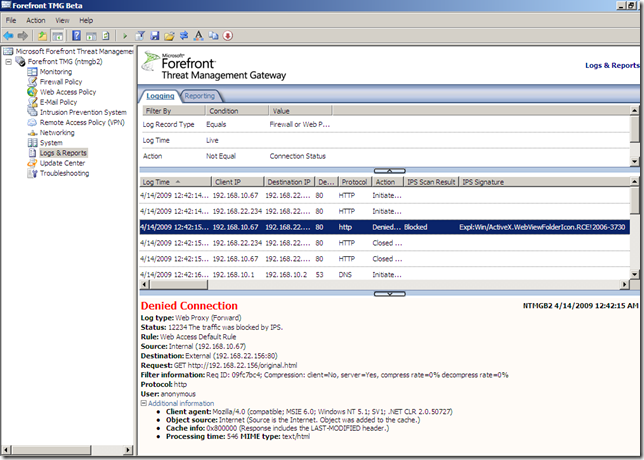The width and height of the screenshot is (644, 460).
Task: Select the Logs & Reports tree item
Action: click(x=63, y=153)
